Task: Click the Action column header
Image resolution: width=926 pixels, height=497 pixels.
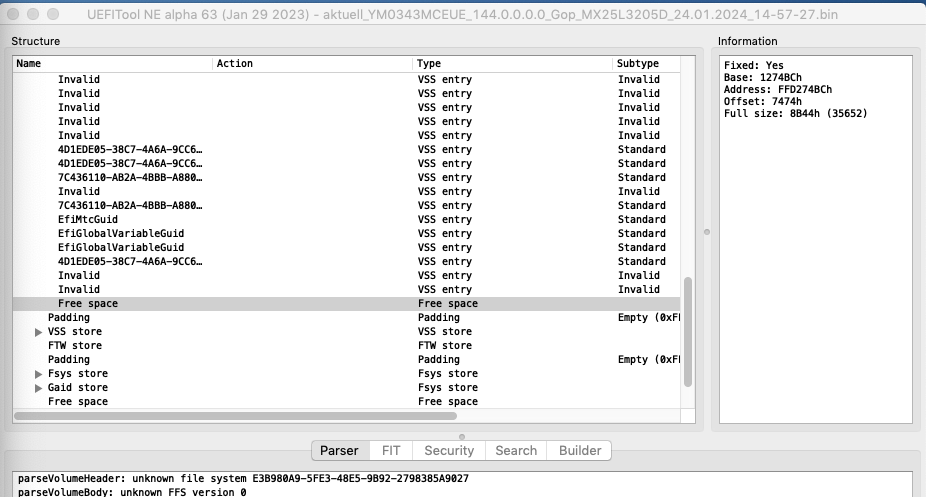Action: tap(312, 64)
